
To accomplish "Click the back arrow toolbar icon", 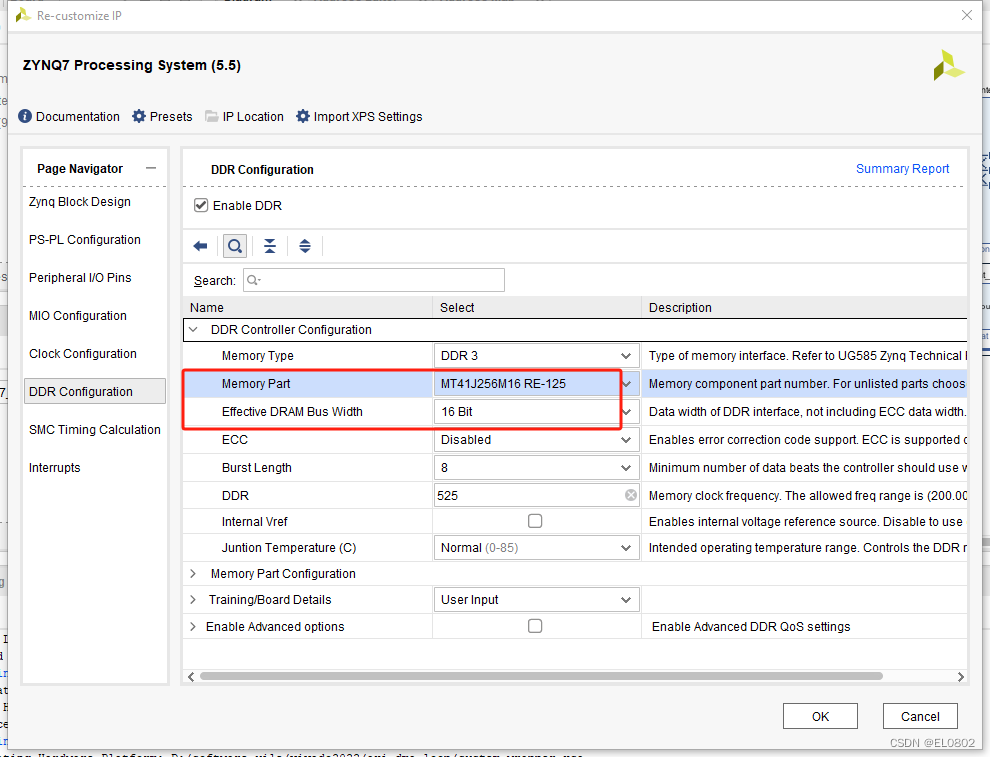I will [201, 246].
